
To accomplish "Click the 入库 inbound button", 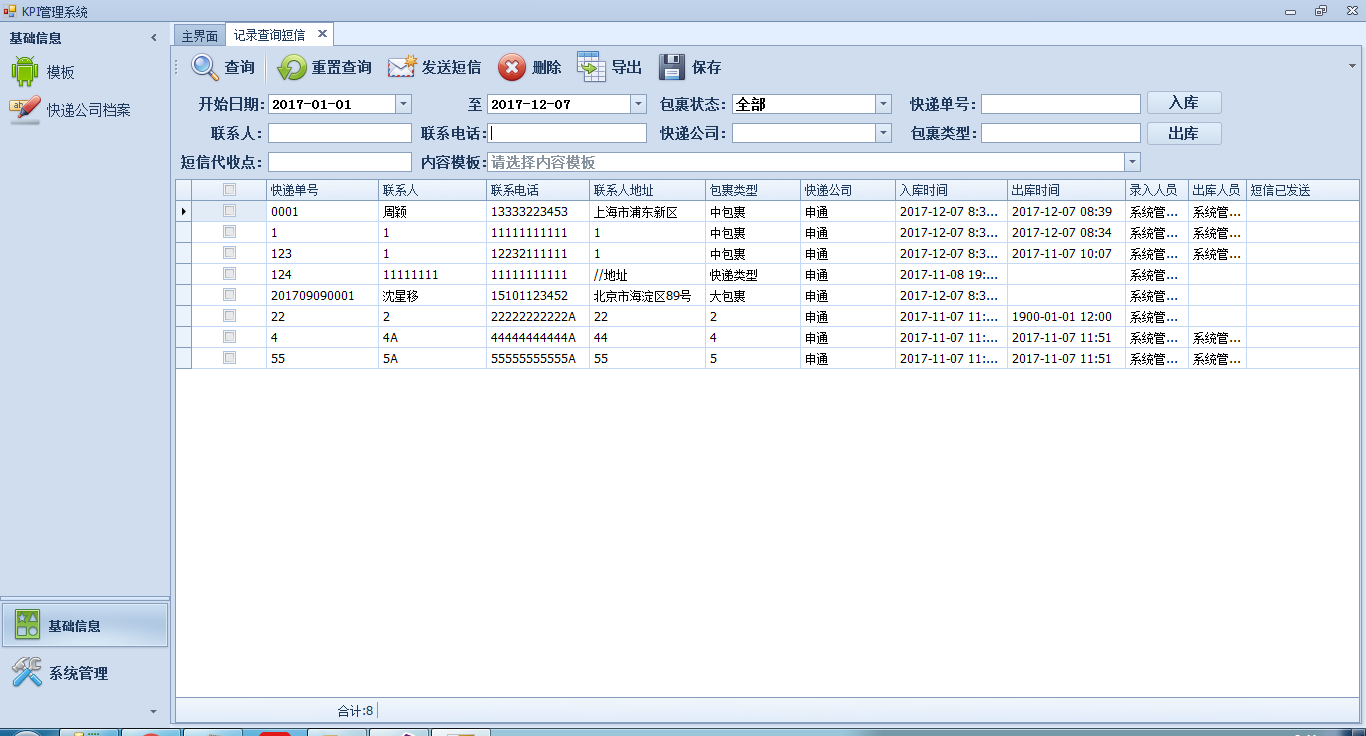I will click(x=1184, y=102).
